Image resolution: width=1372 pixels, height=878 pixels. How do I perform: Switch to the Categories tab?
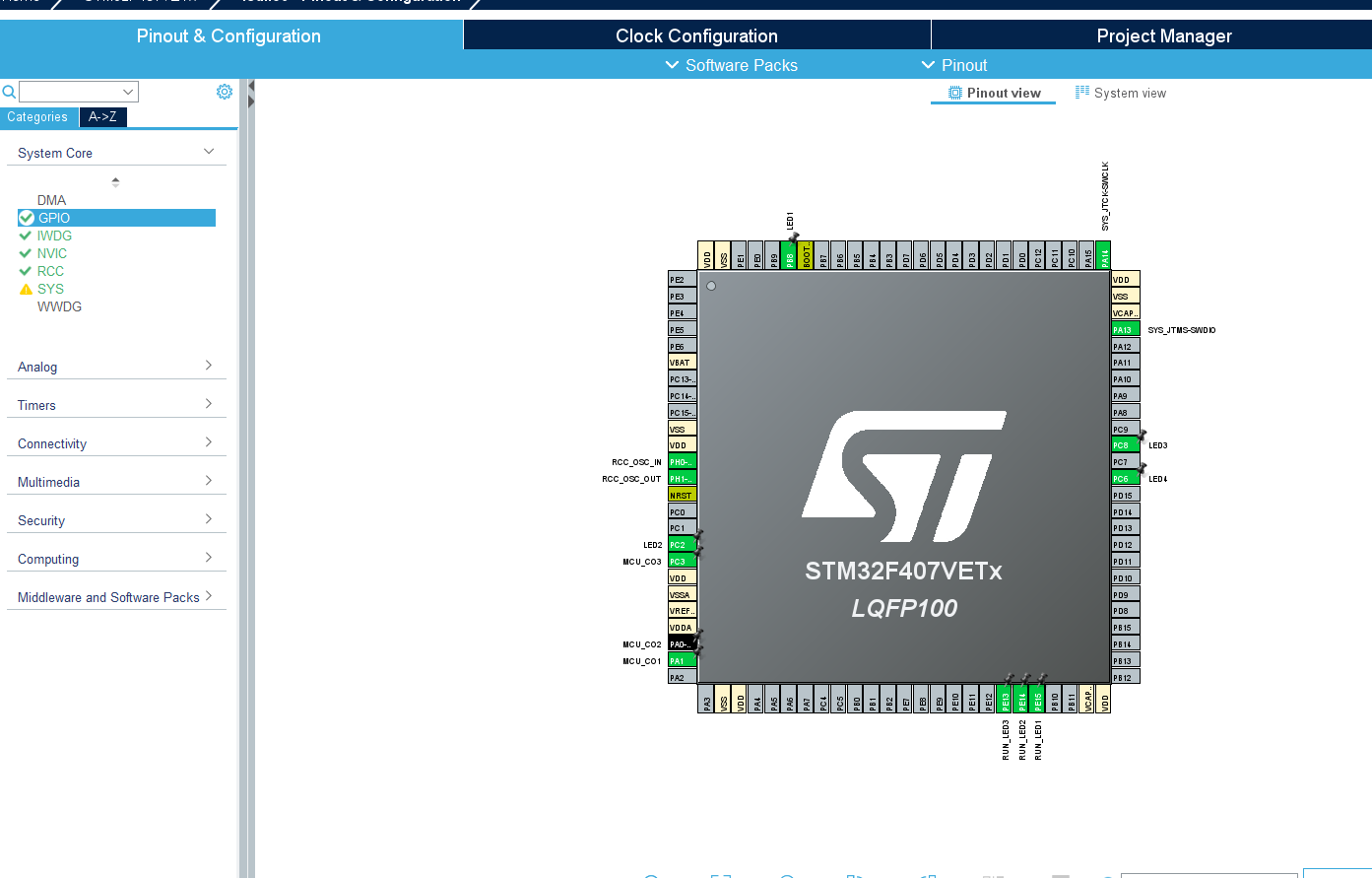click(37, 116)
